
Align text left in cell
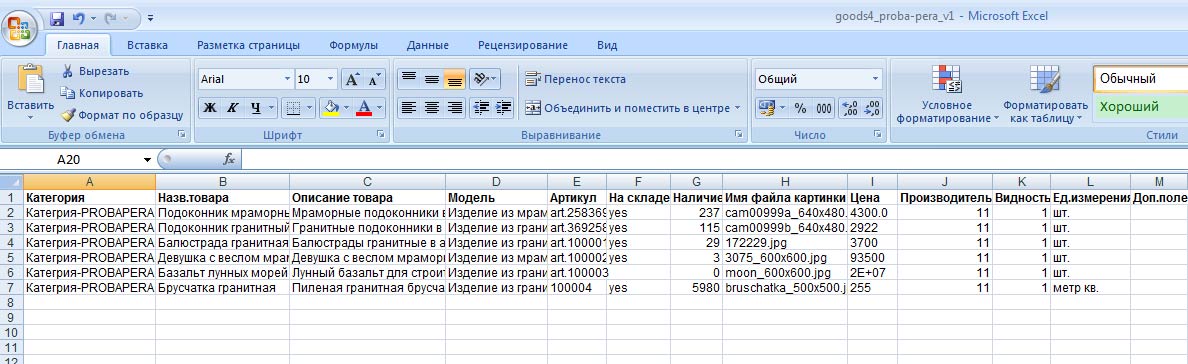408,108
